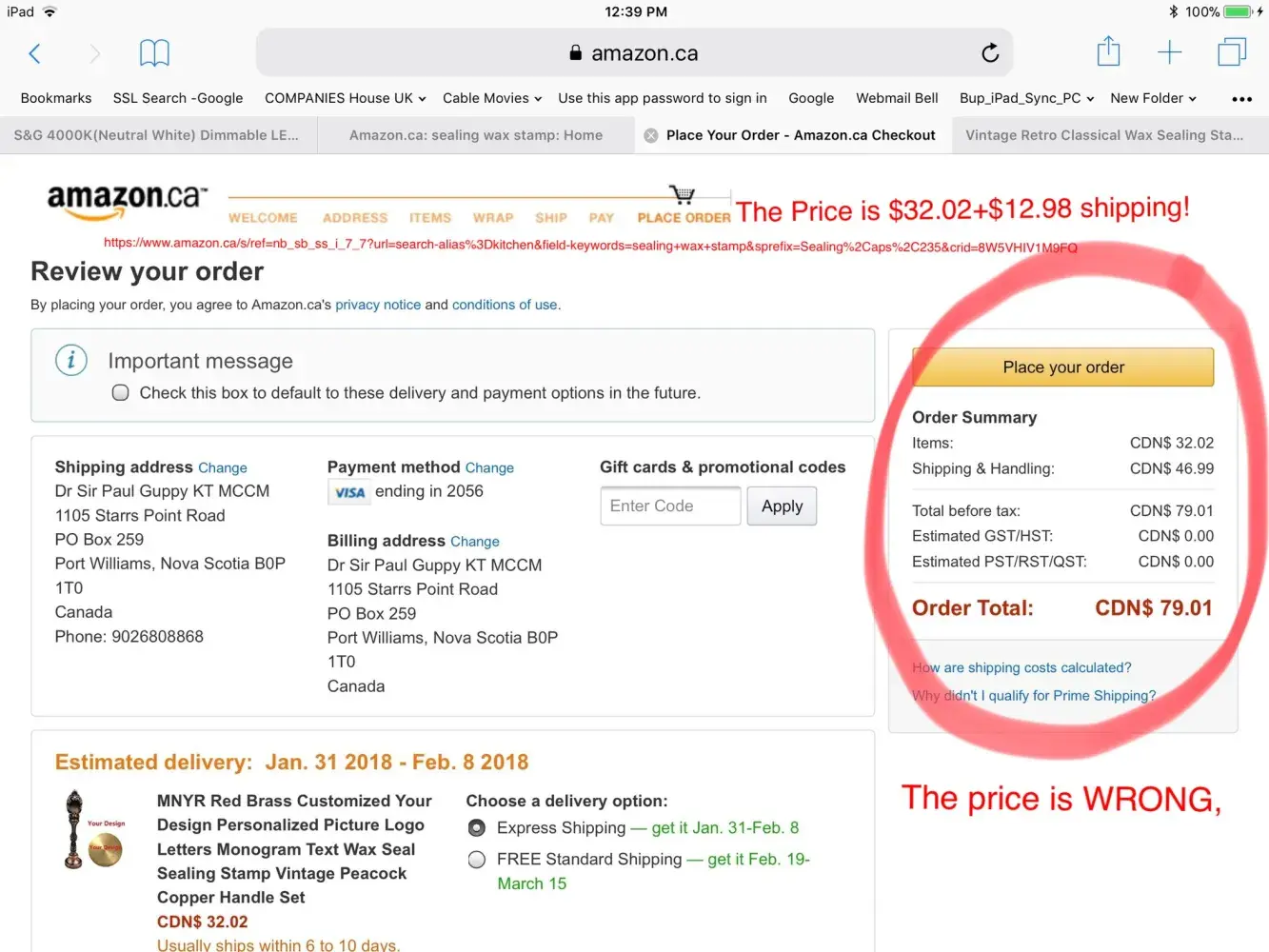Switch to sealing wax stamp tab

(x=475, y=135)
